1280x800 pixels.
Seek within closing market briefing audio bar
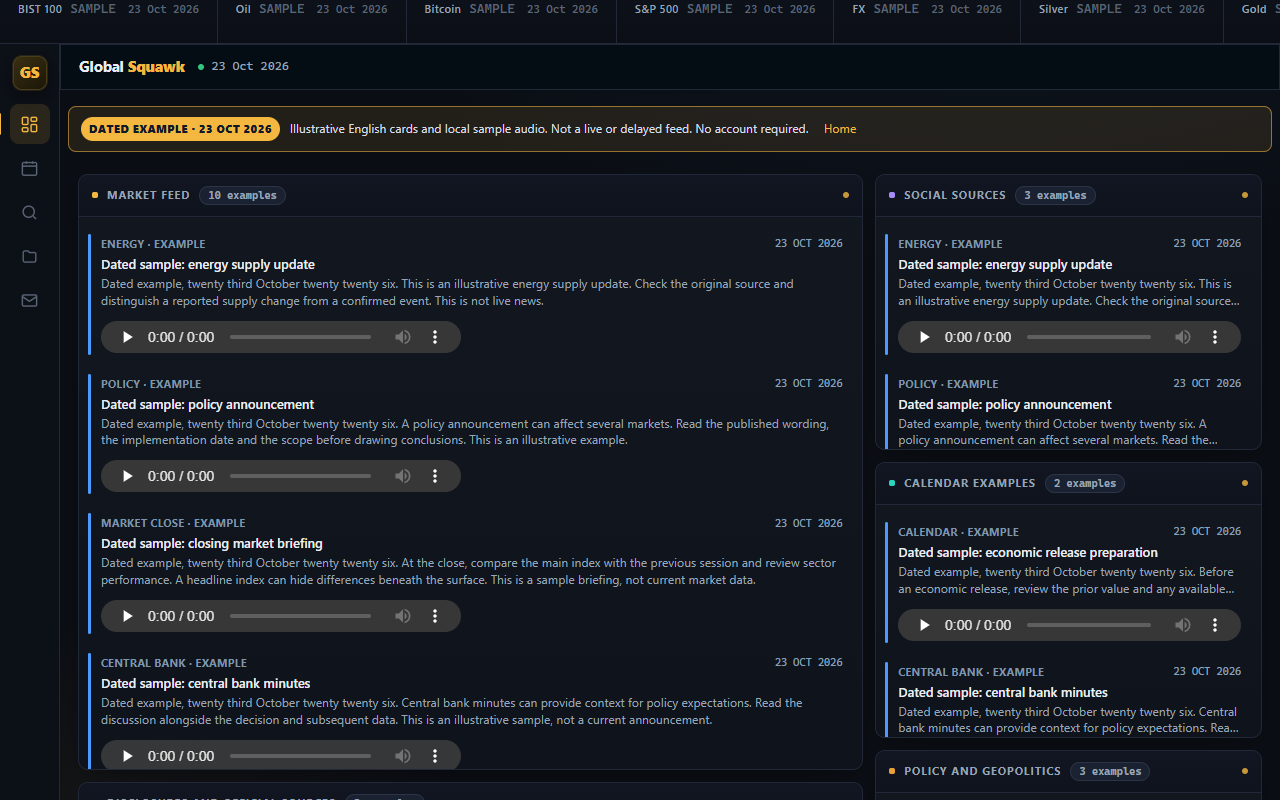(x=300, y=616)
